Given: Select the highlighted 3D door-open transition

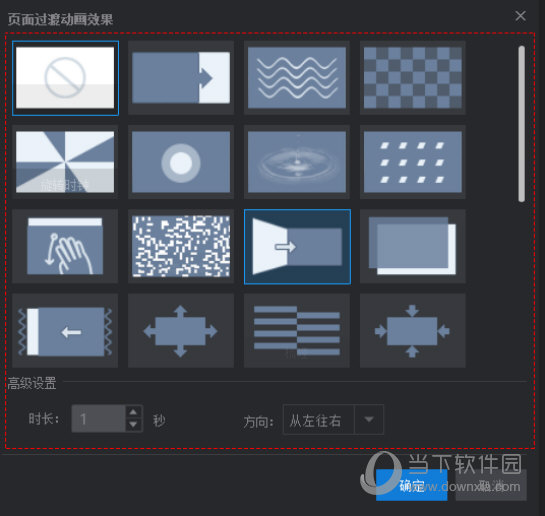Looking at the screenshot, I should (x=297, y=247).
